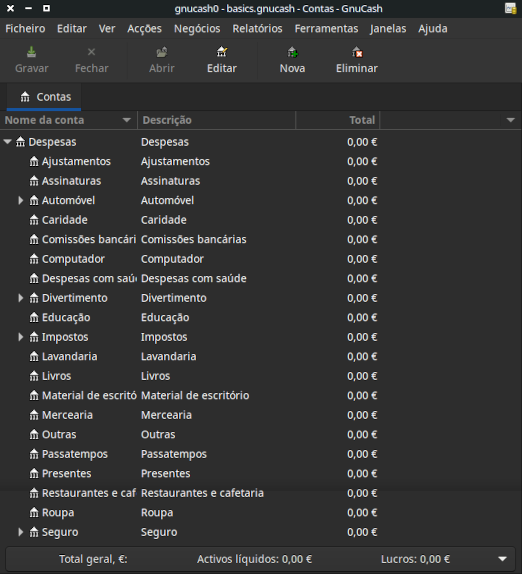
Task: Open the Acções menu
Action: (x=144, y=29)
